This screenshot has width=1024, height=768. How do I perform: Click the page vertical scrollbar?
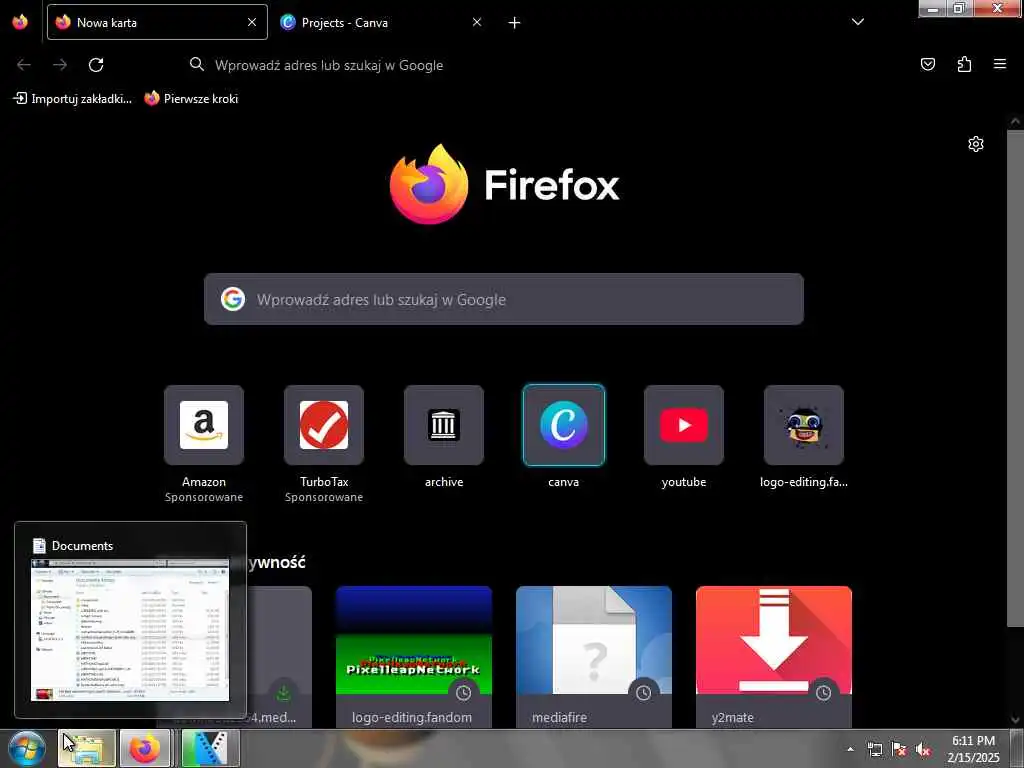(1016, 379)
